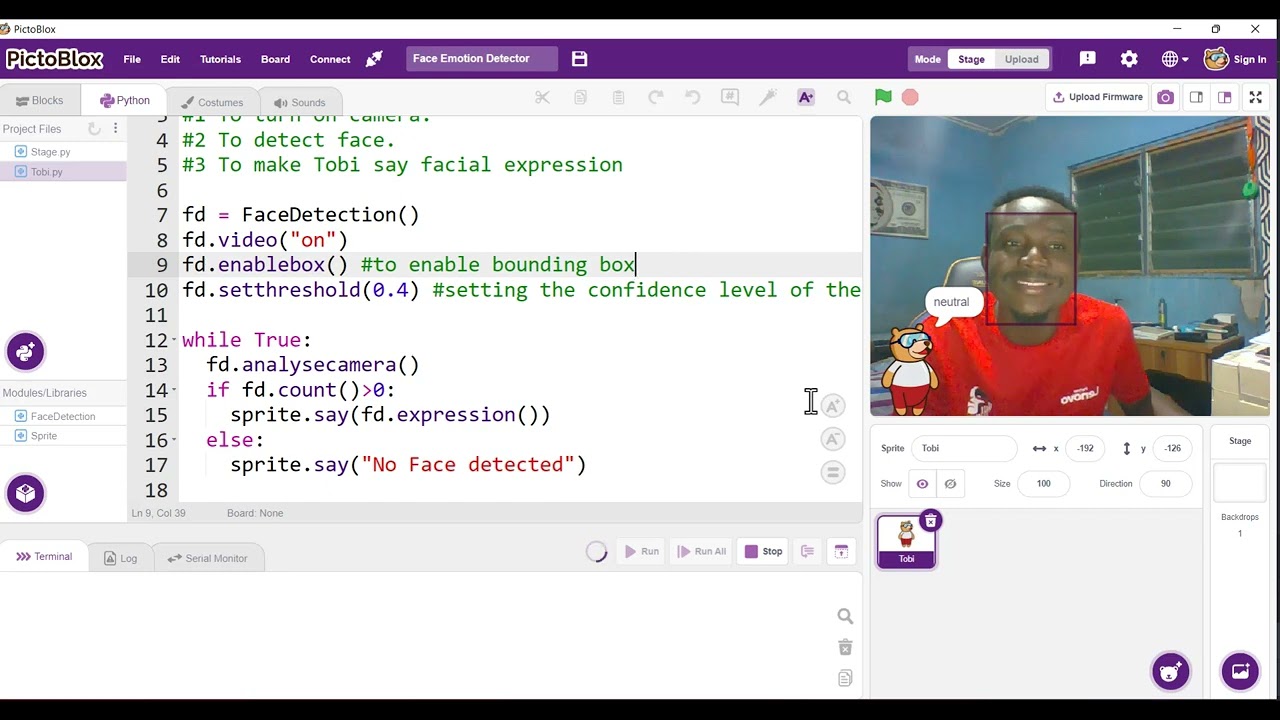Click the comment toggle hash icon
The image size is (1280, 720).
[730, 97]
